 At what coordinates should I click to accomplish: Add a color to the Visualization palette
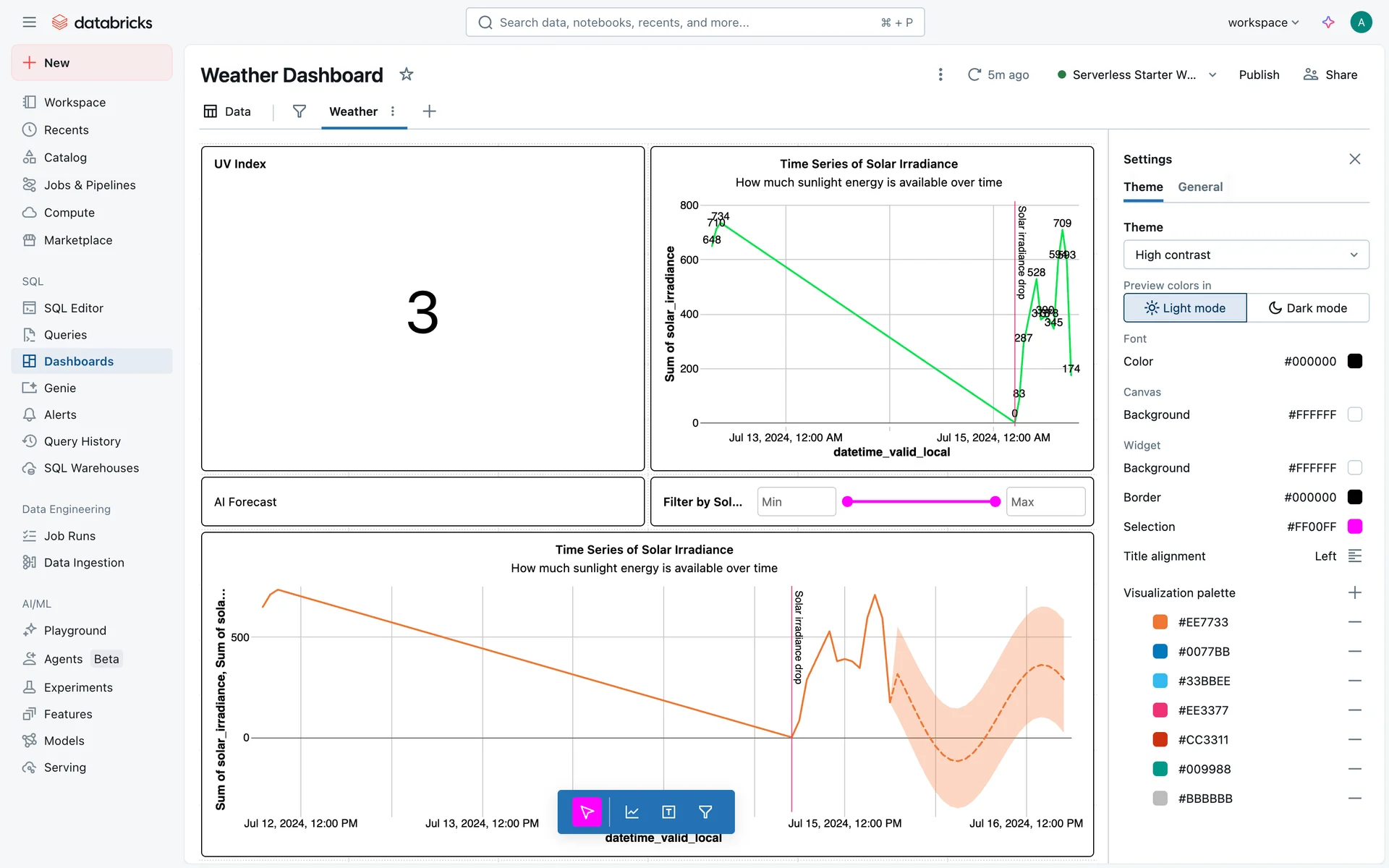tap(1354, 592)
